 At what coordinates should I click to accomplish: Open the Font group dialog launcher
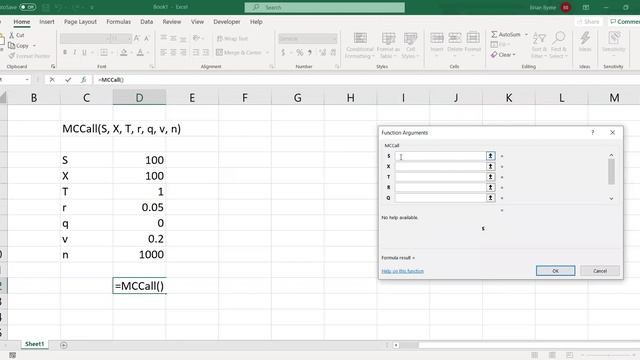(x=152, y=66)
